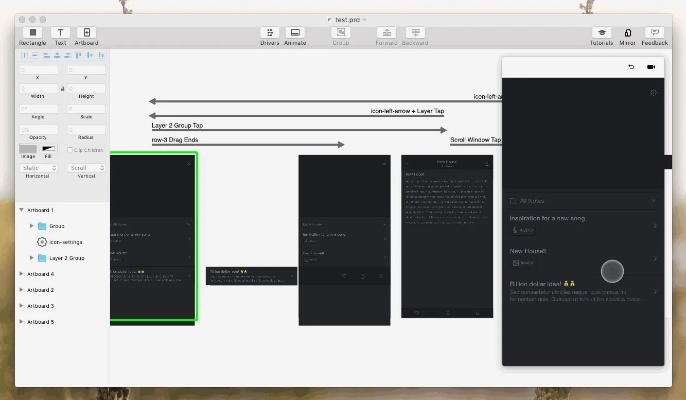The width and height of the screenshot is (686, 400).
Task: Expand Artboard 4 in layer list
Action: pyautogui.click(x=21, y=274)
